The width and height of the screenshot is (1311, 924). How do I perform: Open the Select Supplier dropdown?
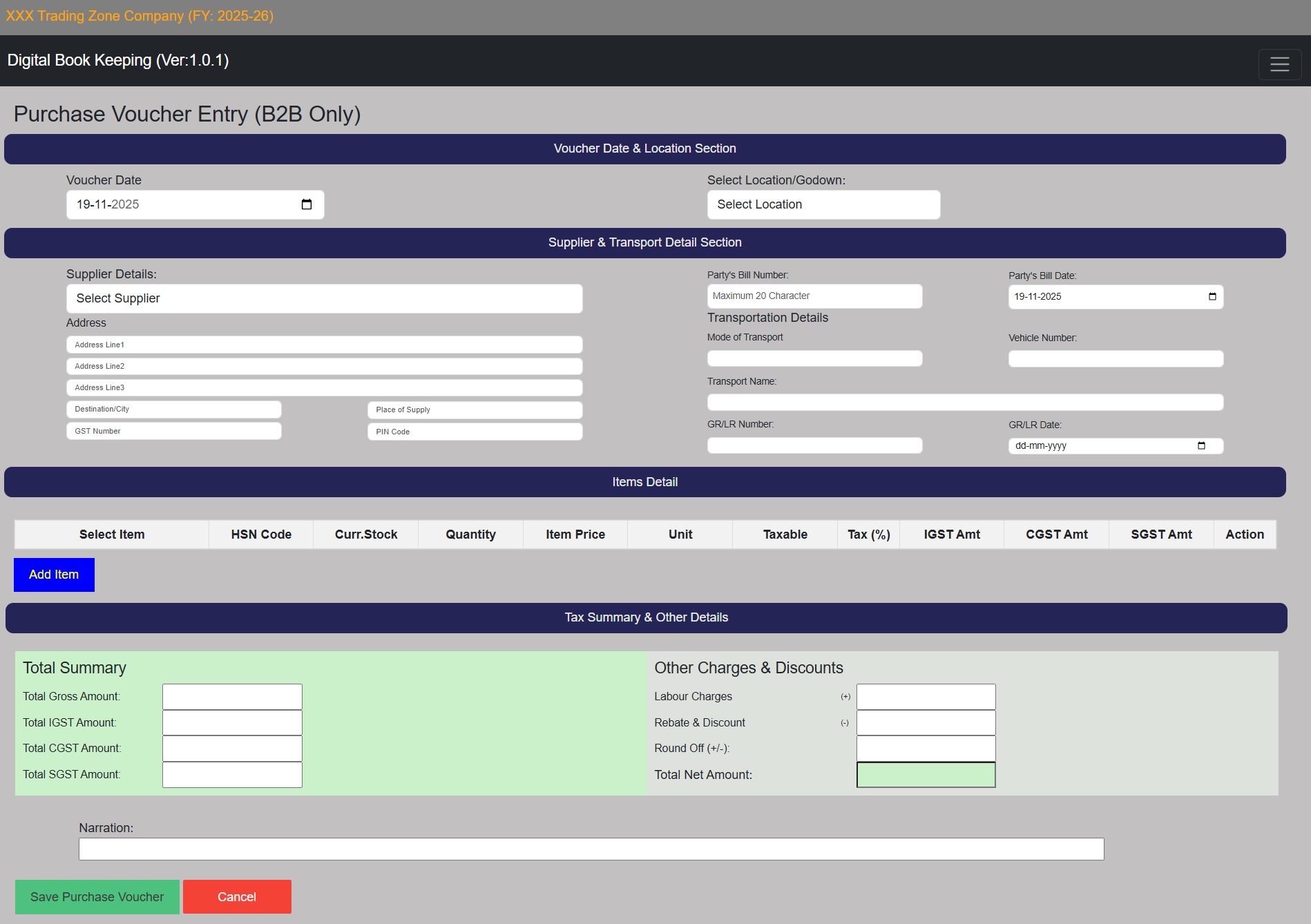tap(324, 299)
